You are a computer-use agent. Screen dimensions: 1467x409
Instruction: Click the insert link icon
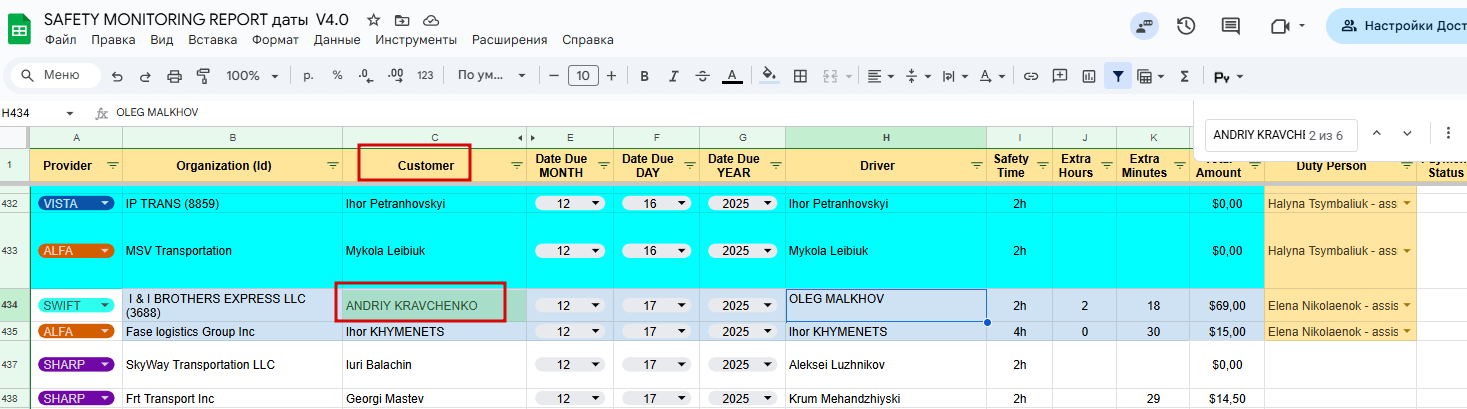click(x=1030, y=76)
